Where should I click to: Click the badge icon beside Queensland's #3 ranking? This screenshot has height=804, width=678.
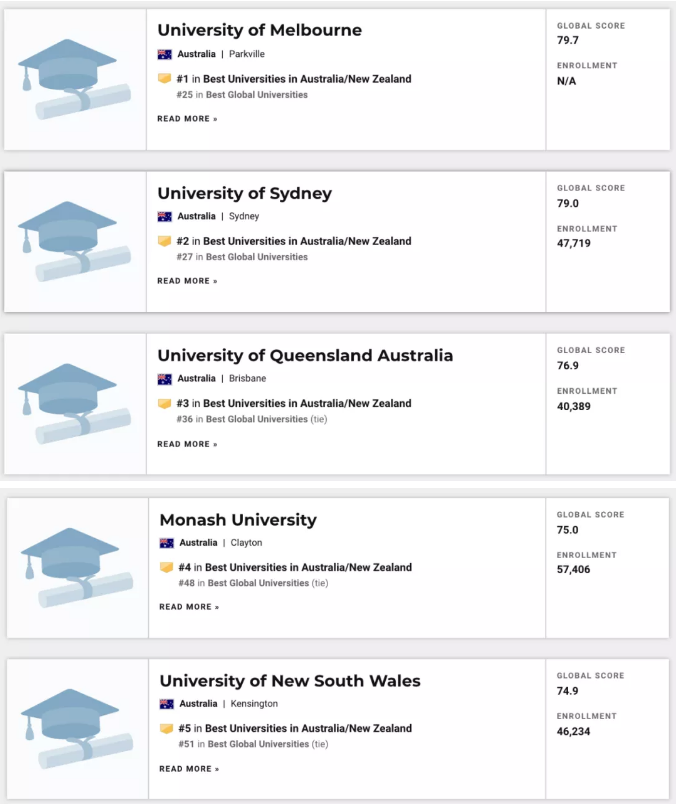pos(165,404)
